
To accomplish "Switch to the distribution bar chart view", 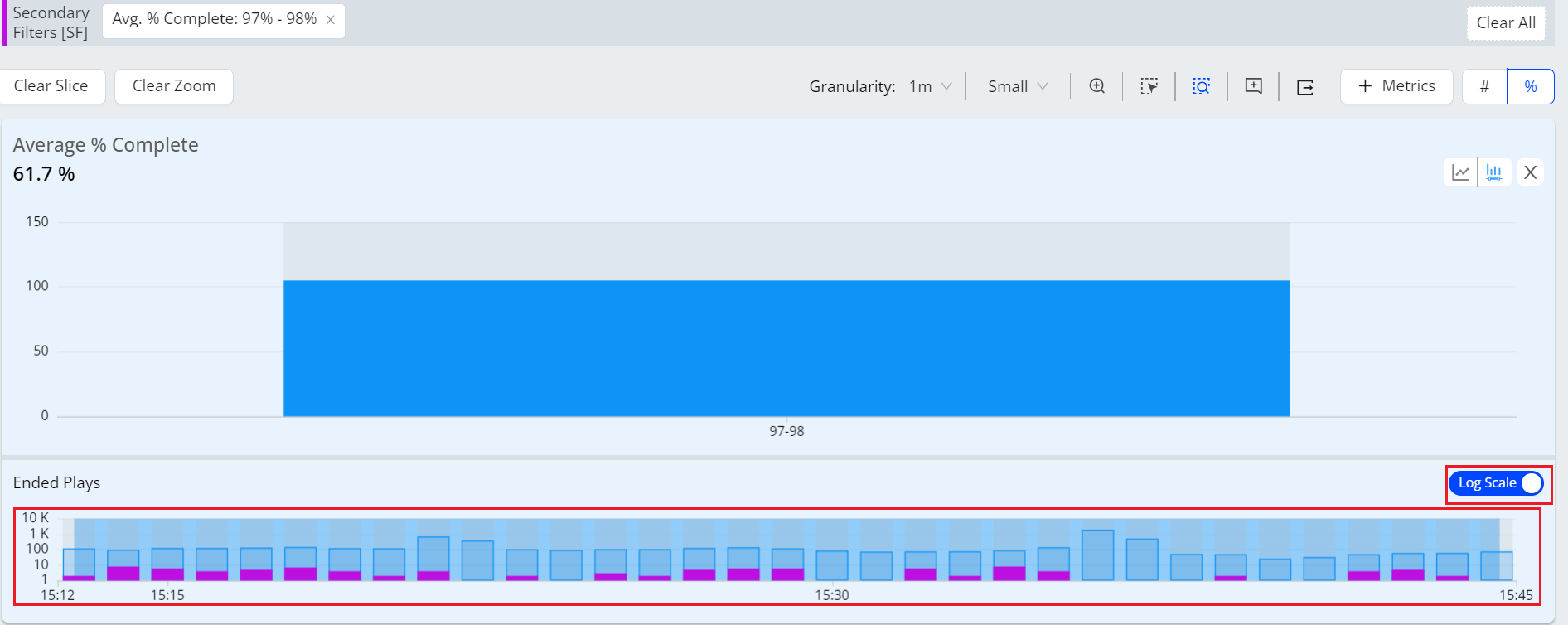I will pos(1494,172).
